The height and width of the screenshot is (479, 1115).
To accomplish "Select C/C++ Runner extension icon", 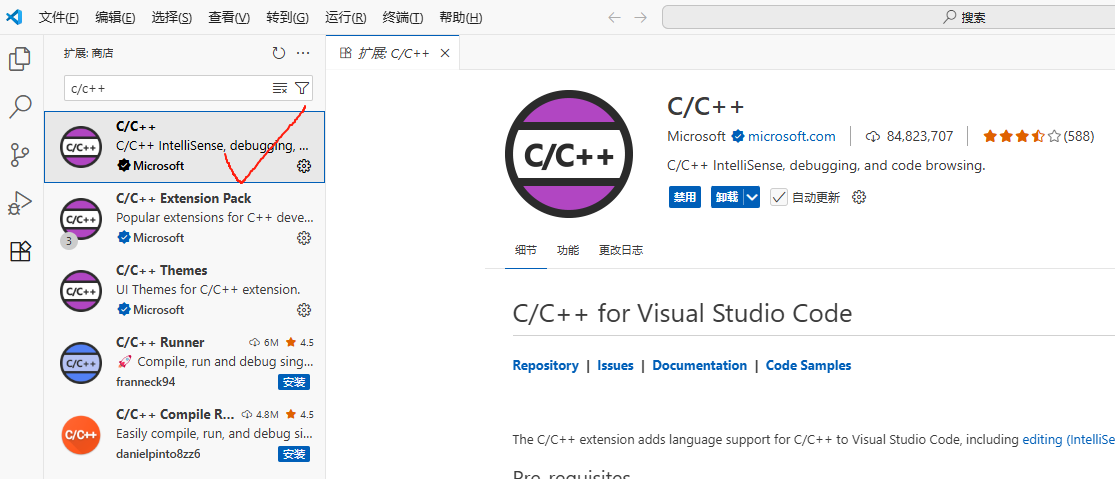I will click(x=81, y=362).
